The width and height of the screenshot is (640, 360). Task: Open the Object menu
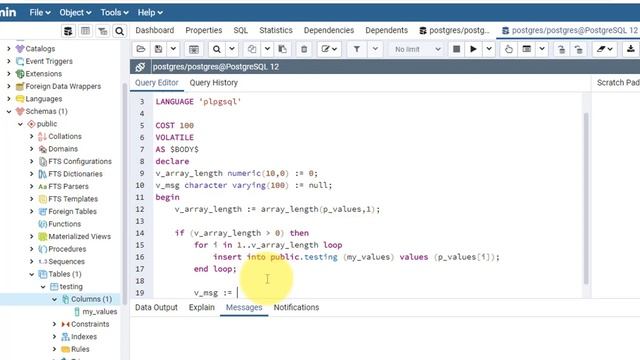(75, 13)
